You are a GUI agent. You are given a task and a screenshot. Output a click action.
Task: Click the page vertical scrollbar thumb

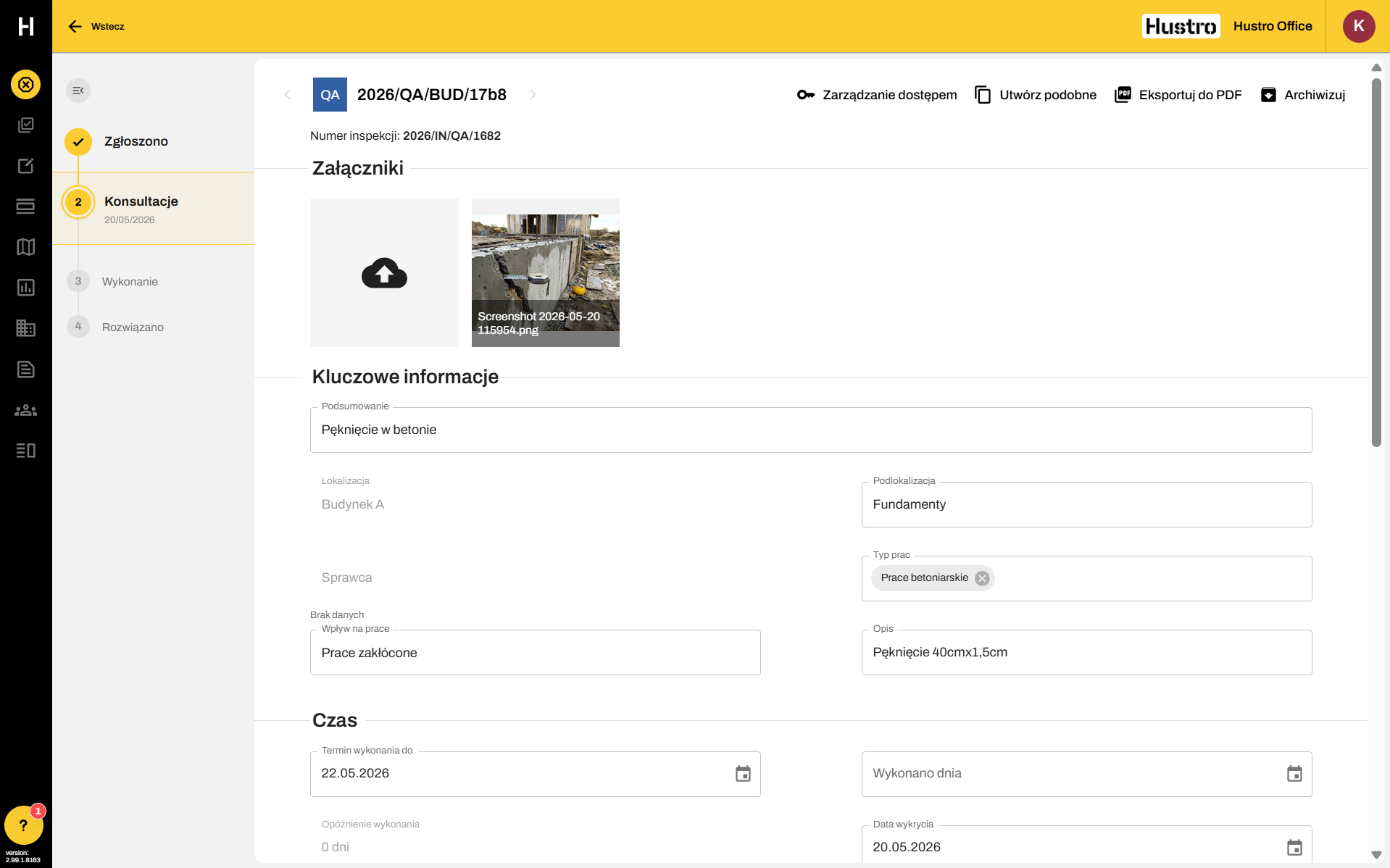(1376, 261)
